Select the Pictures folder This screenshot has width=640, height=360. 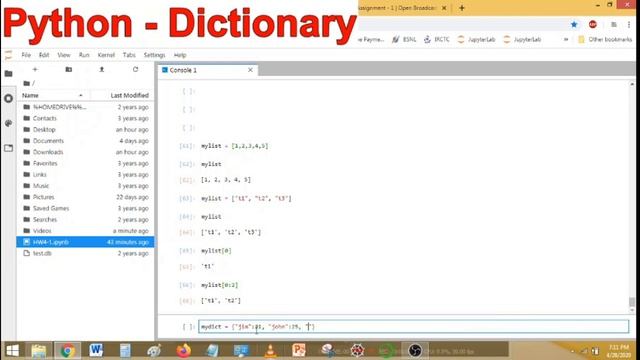click(85, 197)
